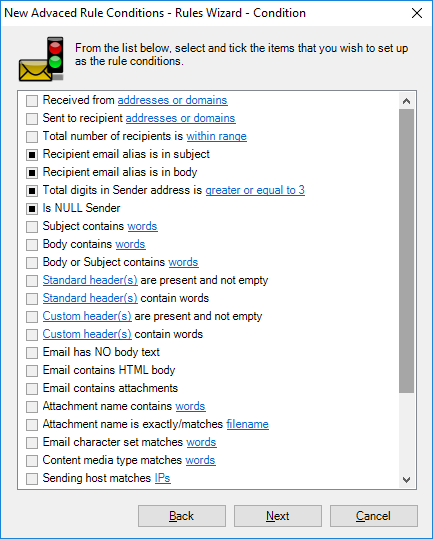The width and height of the screenshot is (433, 539).
Task: Click the scroll up arrow of conditions list
Action: tap(407, 101)
